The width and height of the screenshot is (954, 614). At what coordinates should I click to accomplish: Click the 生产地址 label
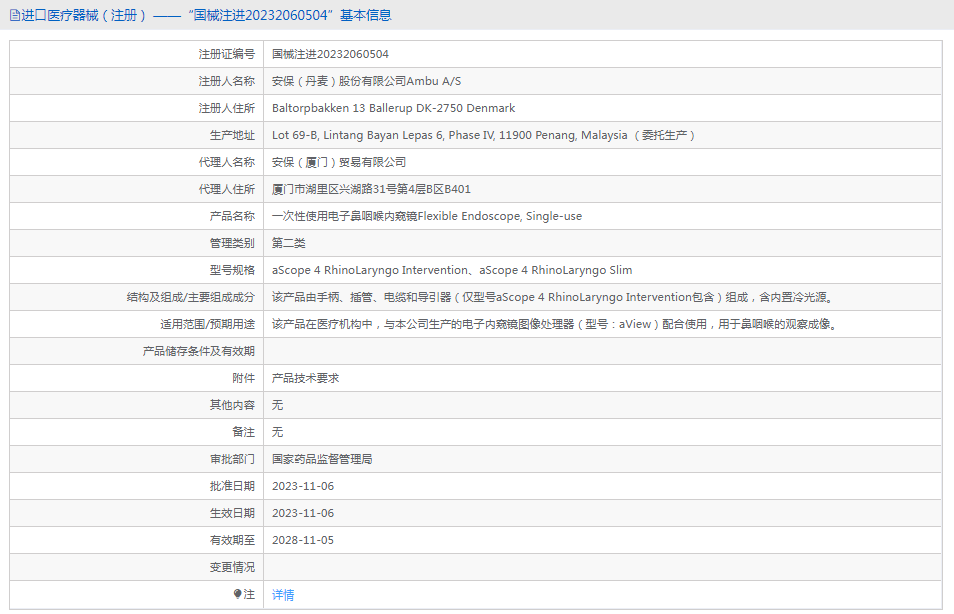pyautogui.click(x=232, y=135)
